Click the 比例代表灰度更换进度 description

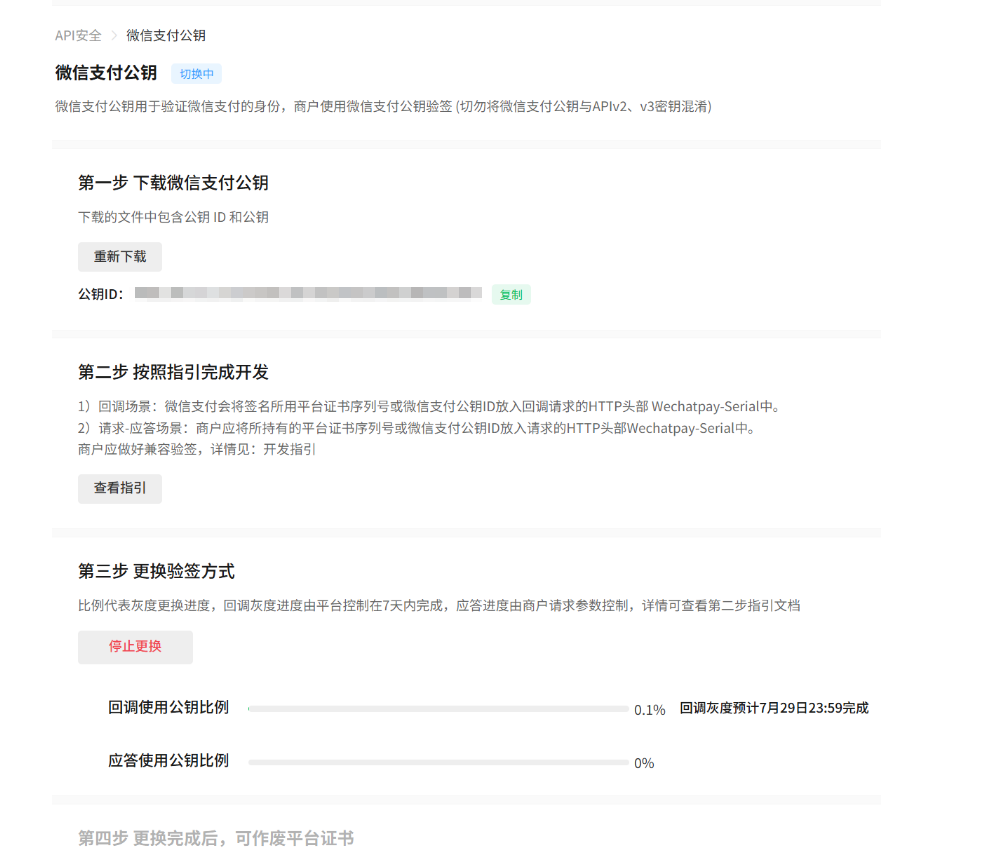(439, 606)
